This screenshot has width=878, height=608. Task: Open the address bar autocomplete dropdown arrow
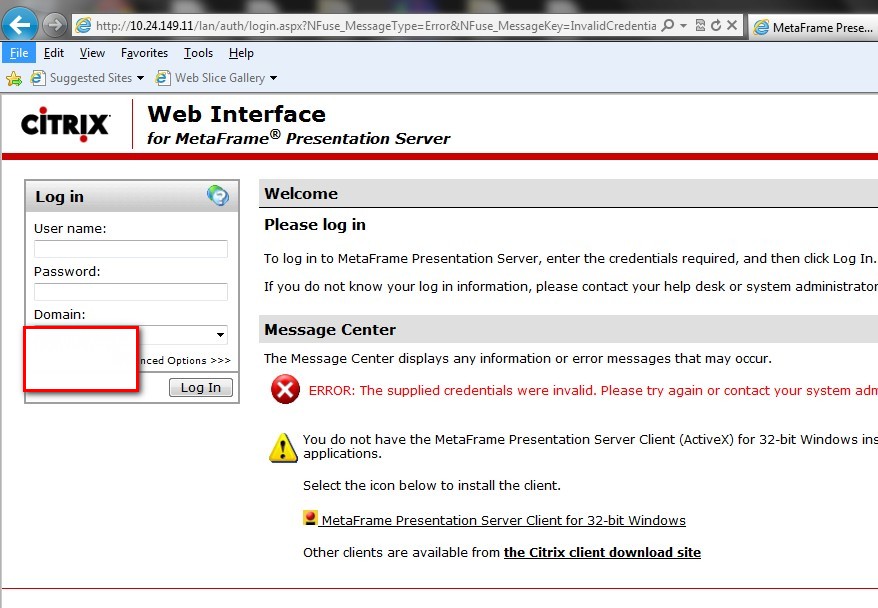(x=683, y=26)
